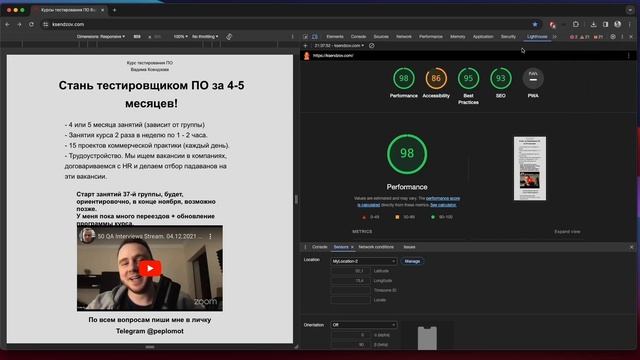Open the No throttling dropdown
Viewport: 640px width, 360px height.
[x=205, y=37]
